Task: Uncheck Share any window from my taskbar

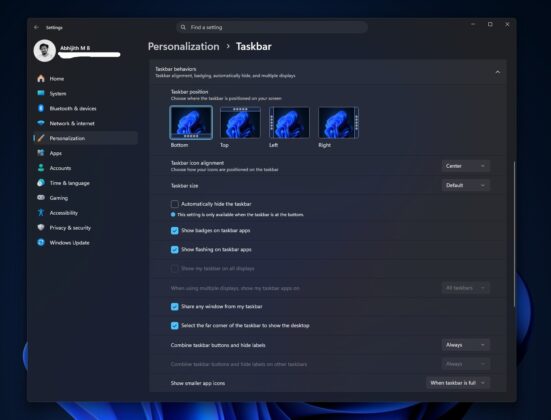Action: (x=175, y=306)
